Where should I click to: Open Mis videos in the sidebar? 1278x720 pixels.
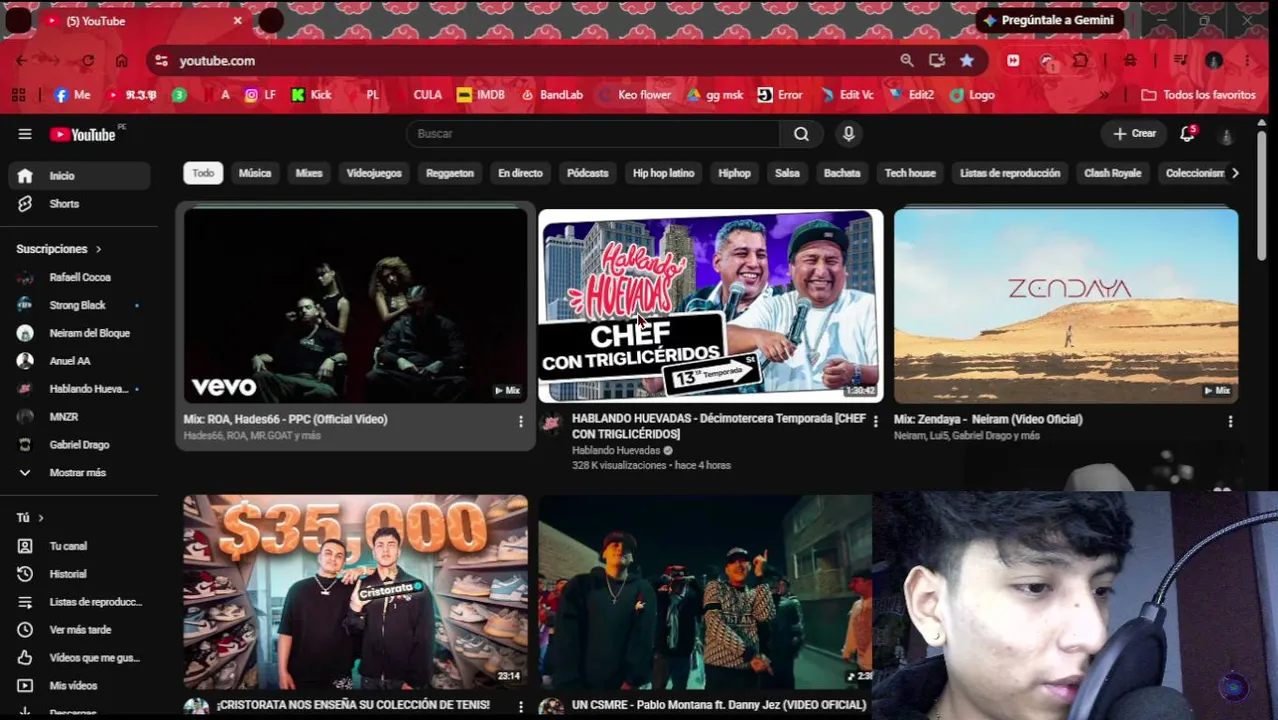[80, 686]
